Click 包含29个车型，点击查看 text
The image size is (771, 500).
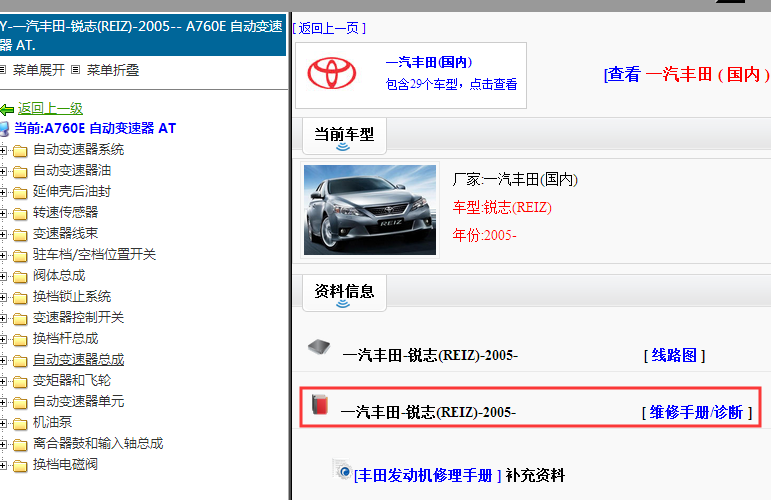pyautogui.click(x=451, y=85)
